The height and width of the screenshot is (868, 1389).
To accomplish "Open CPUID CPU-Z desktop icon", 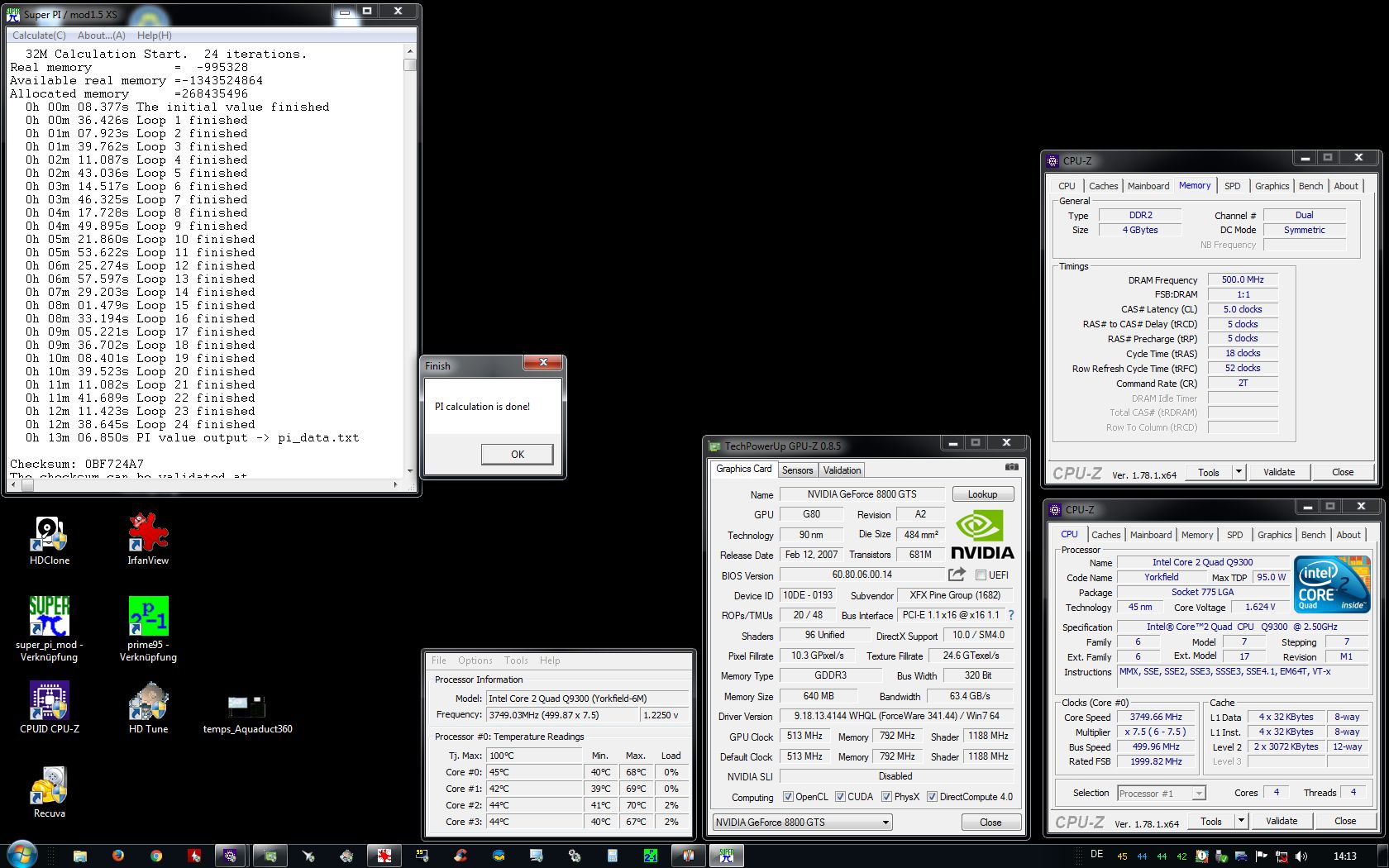I will point(49,708).
